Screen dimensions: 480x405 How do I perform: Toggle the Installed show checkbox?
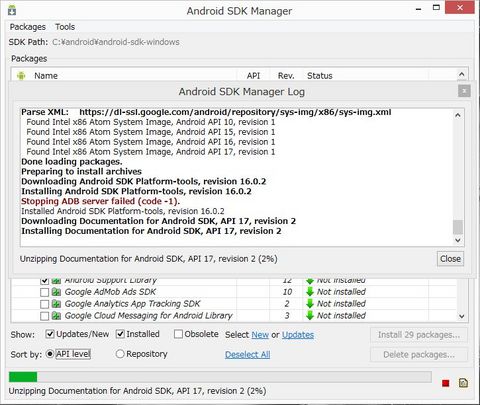120,334
